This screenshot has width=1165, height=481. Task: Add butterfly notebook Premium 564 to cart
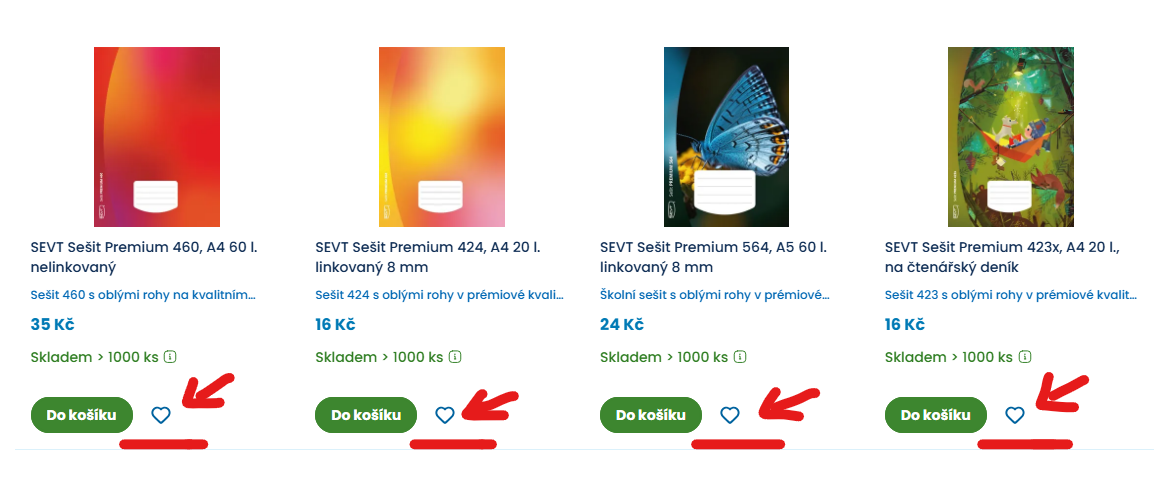[650, 415]
